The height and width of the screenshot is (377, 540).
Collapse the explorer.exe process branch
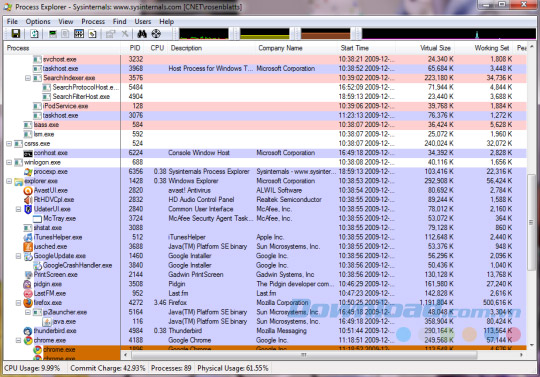[9, 181]
